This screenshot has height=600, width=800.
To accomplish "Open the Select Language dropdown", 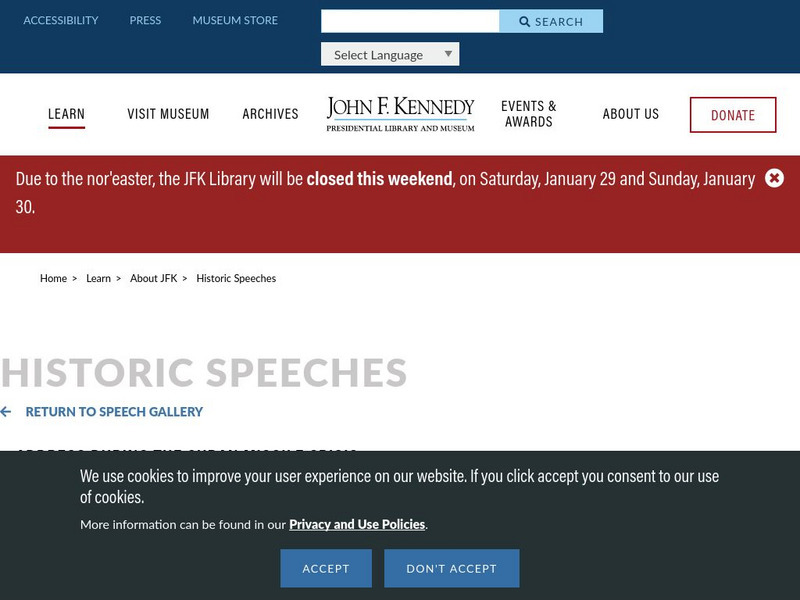I will tap(390, 54).
